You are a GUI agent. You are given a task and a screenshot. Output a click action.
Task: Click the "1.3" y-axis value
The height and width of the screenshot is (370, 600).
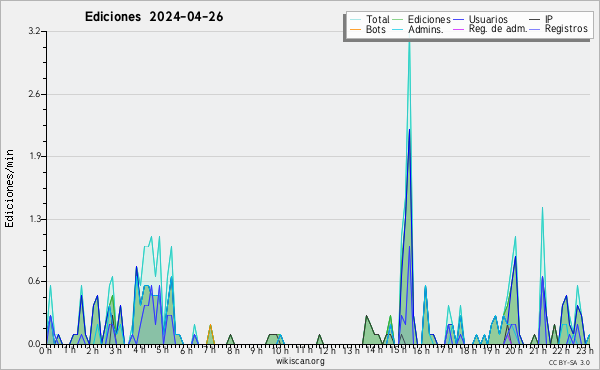pos(34,219)
